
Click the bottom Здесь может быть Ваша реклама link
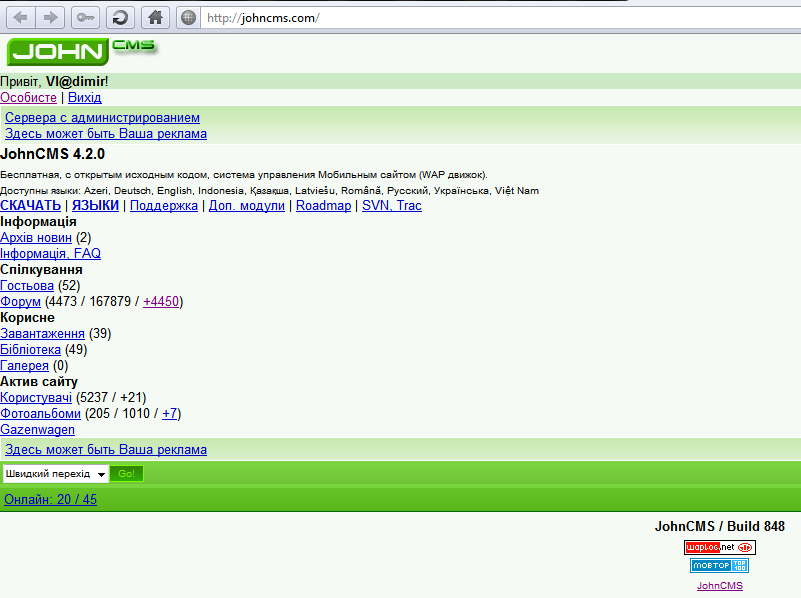pyautogui.click(x=106, y=449)
